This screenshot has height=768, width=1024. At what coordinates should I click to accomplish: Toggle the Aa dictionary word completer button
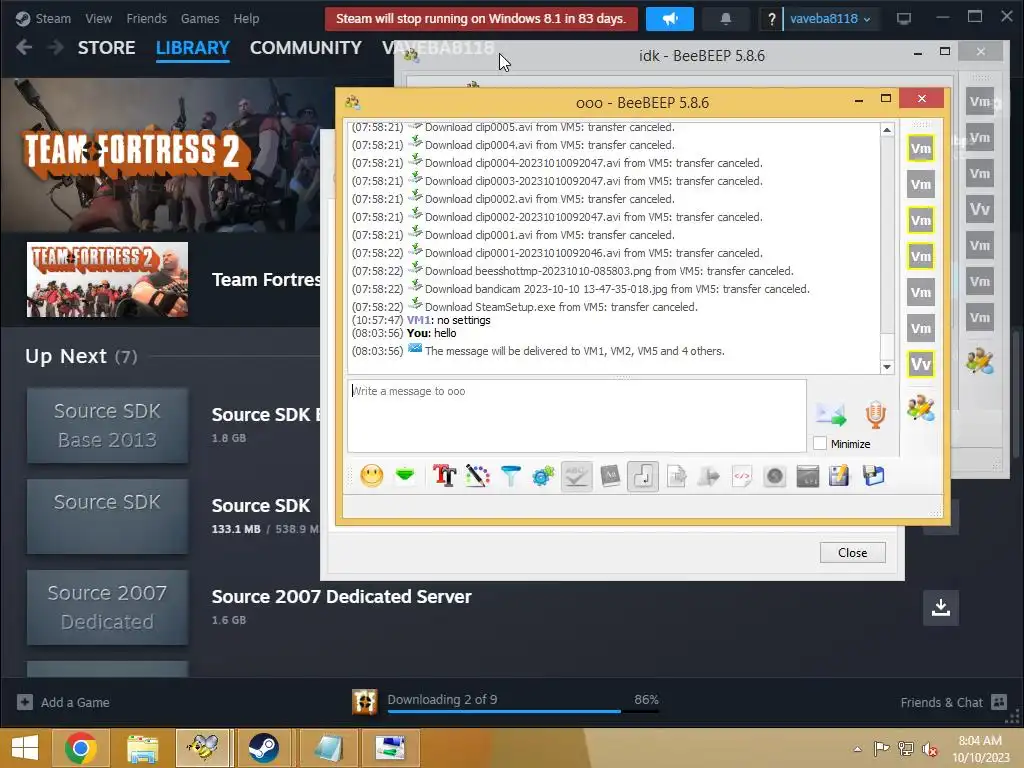tap(610, 476)
